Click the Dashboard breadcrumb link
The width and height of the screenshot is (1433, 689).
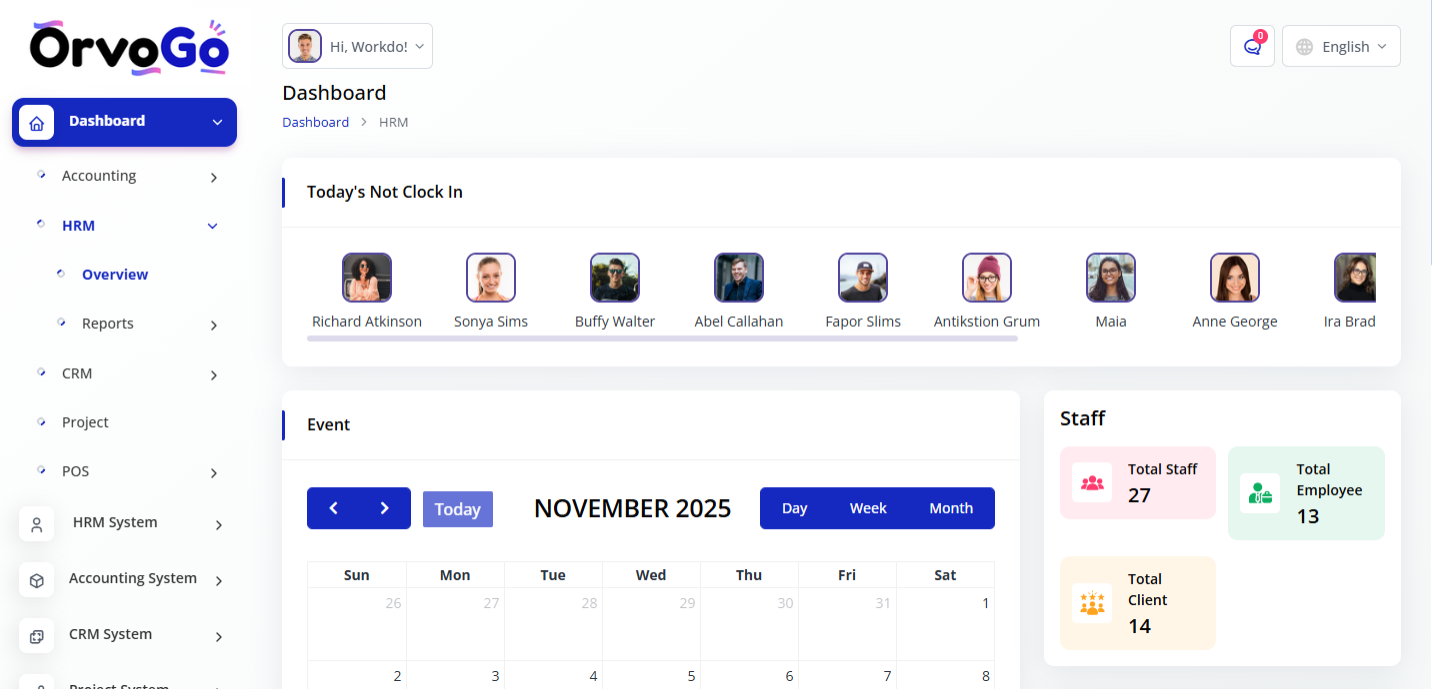point(315,122)
